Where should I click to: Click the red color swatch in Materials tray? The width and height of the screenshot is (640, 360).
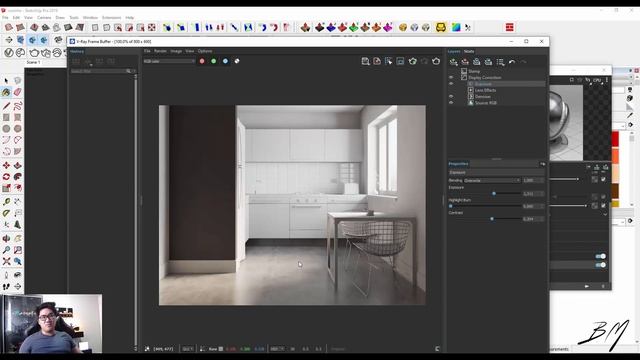tap(615, 139)
